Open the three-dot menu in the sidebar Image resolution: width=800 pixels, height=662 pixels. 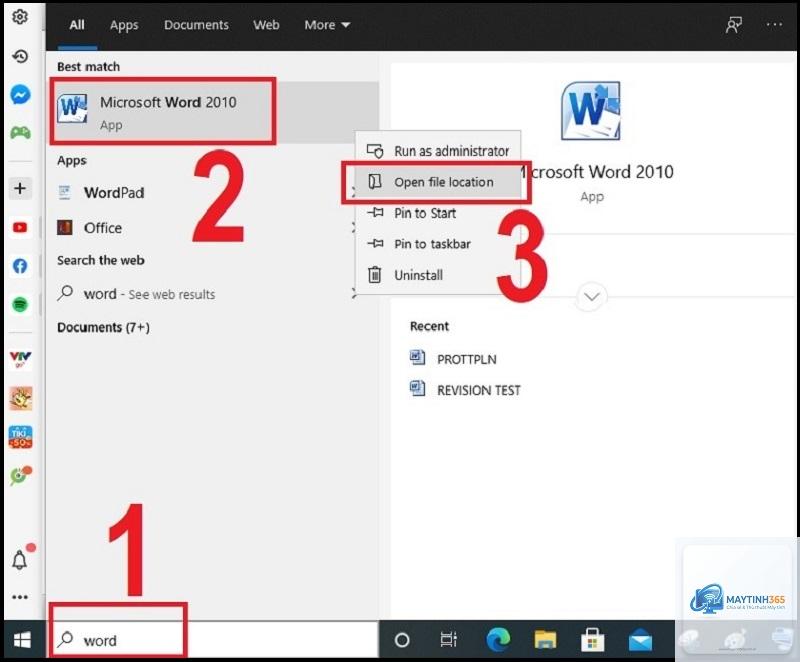tap(20, 597)
